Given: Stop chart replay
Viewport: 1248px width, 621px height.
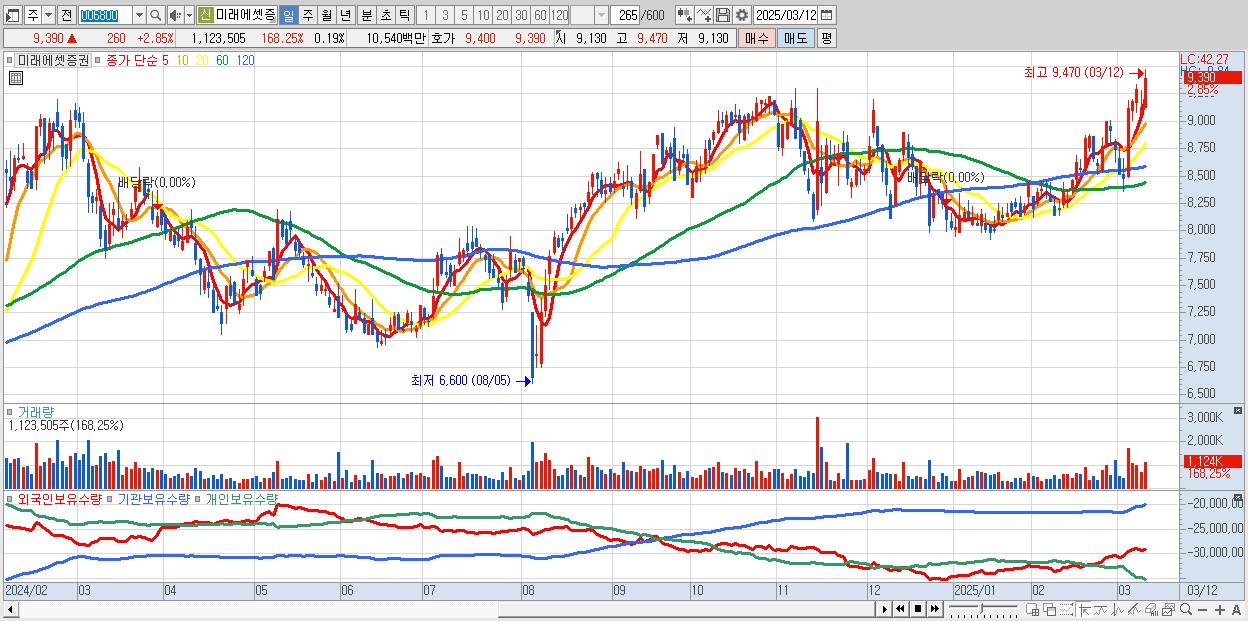Looking at the screenshot, I should click(918, 609).
